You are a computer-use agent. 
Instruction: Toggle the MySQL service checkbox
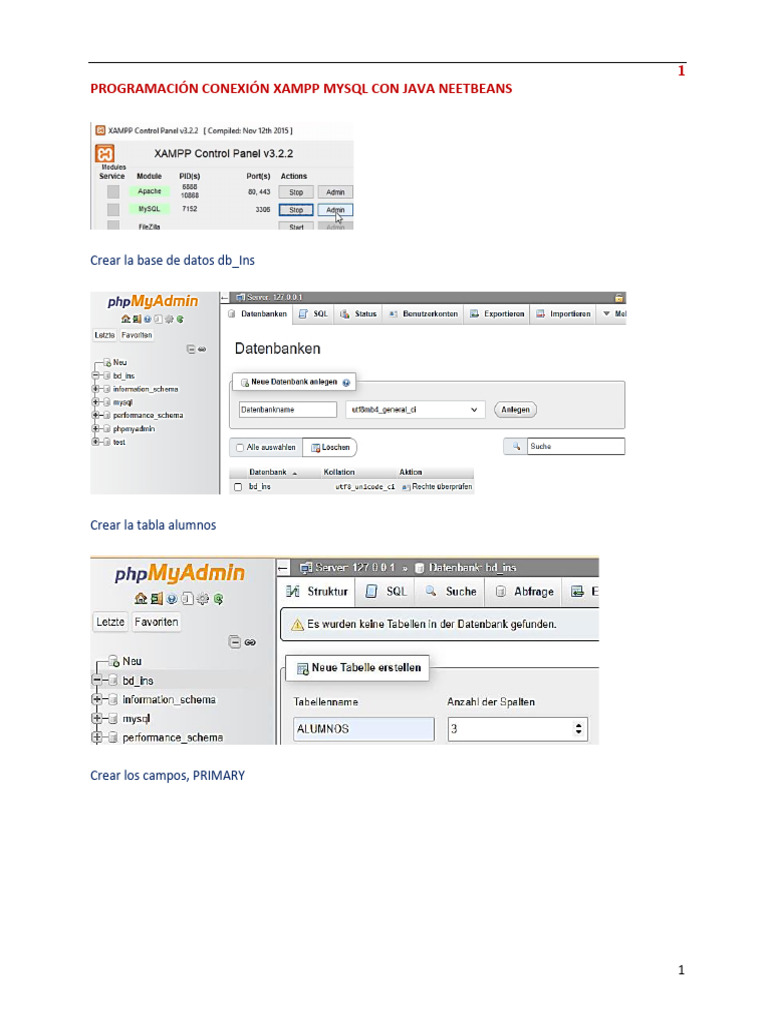tap(113, 209)
